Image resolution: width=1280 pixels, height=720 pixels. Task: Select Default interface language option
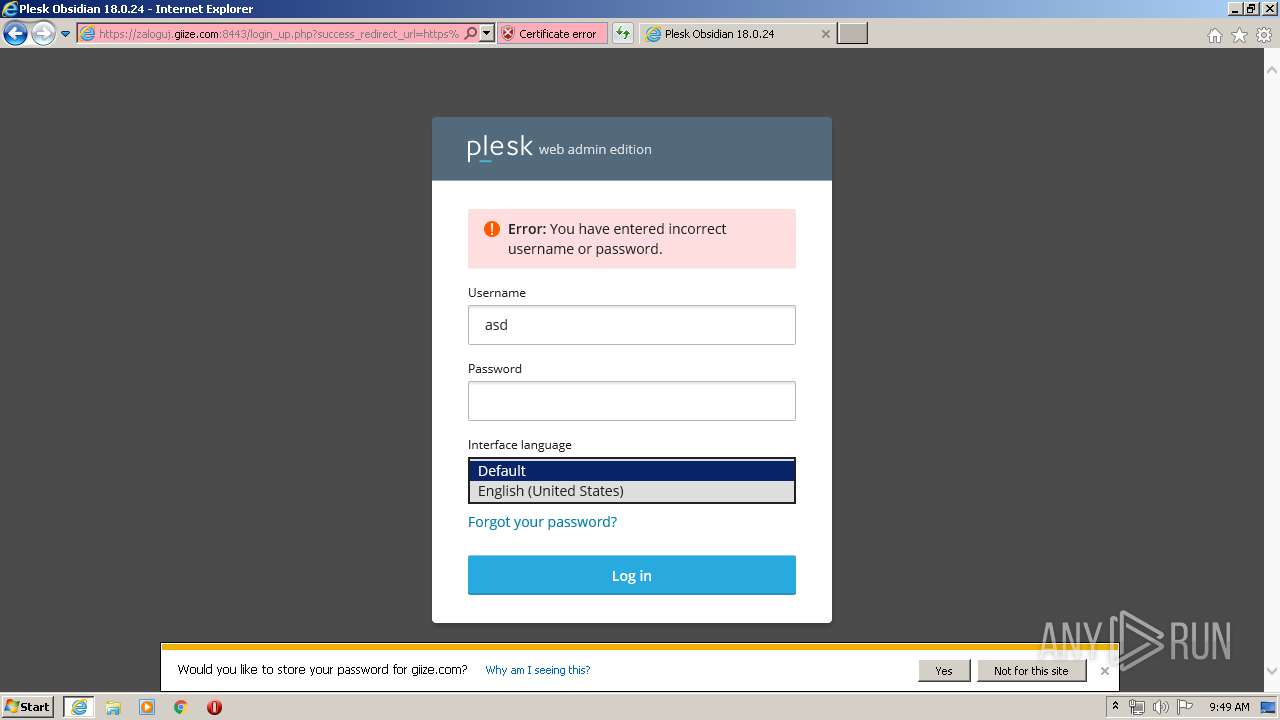pyautogui.click(x=632, y=471)
